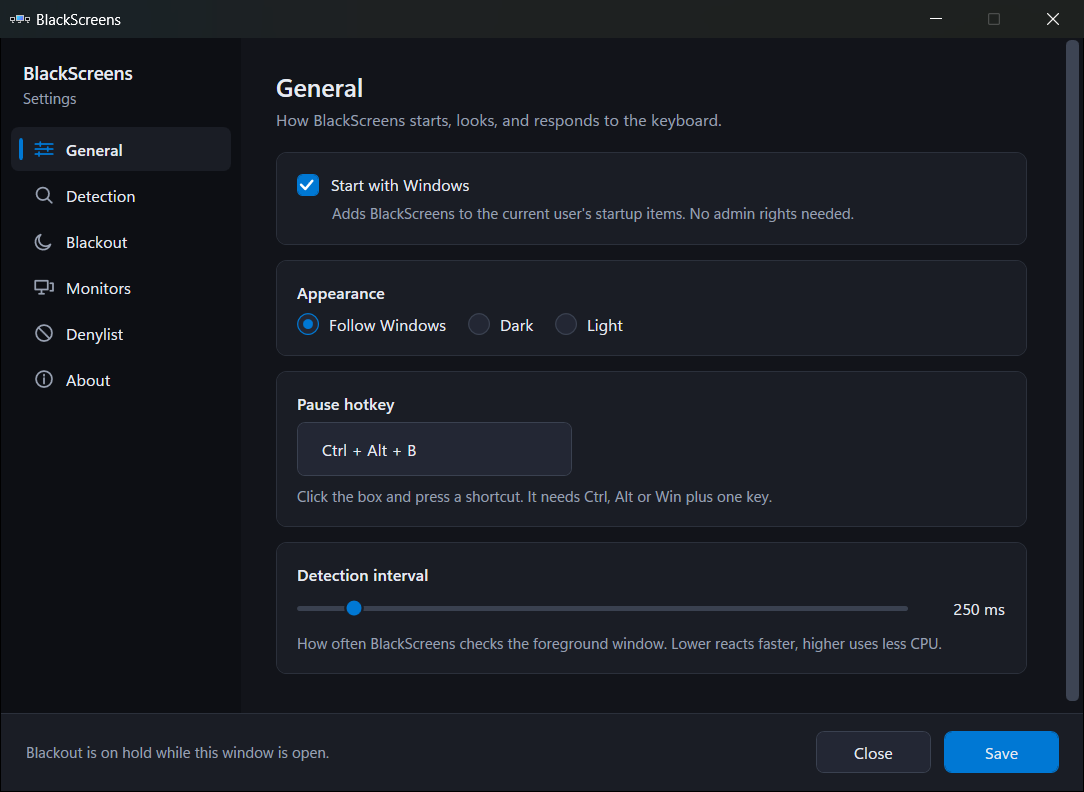The image size is (1084, 792).
Task: Click the Monitors display icon
Action: point(44,287)
